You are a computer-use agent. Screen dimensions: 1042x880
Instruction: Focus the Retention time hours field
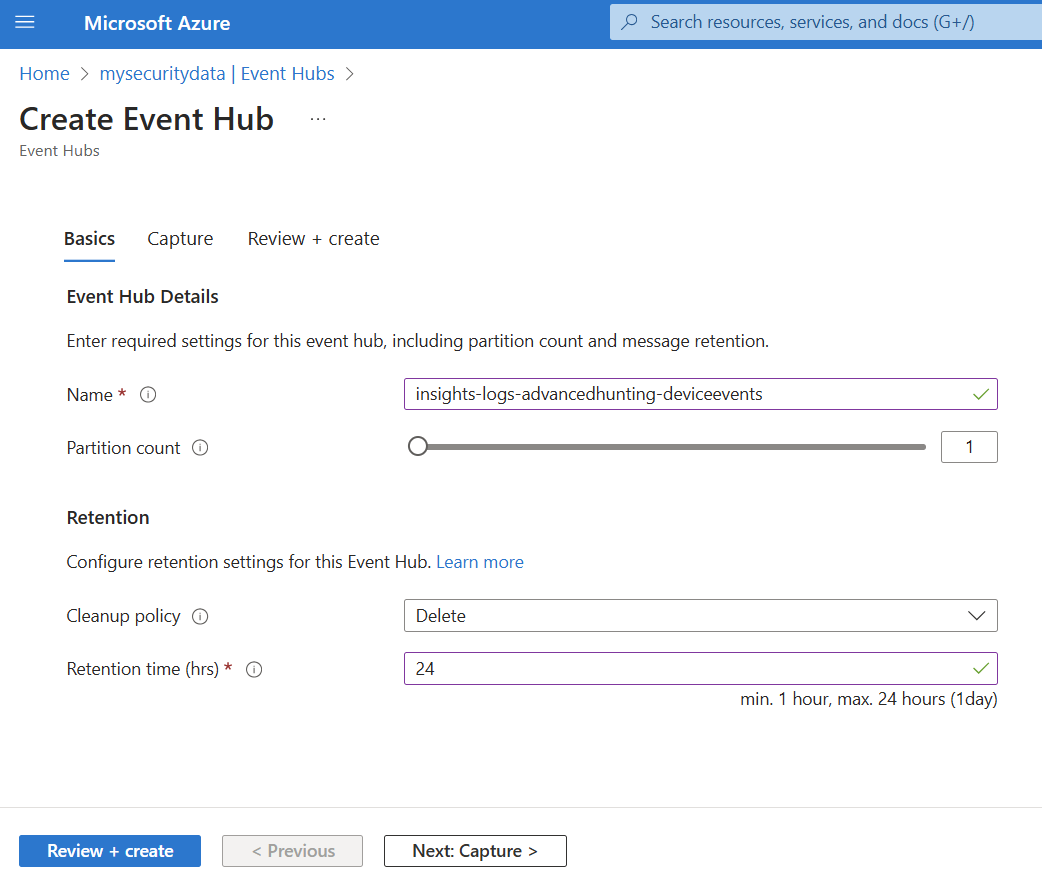pyautogui.click(x=700, y=669)
